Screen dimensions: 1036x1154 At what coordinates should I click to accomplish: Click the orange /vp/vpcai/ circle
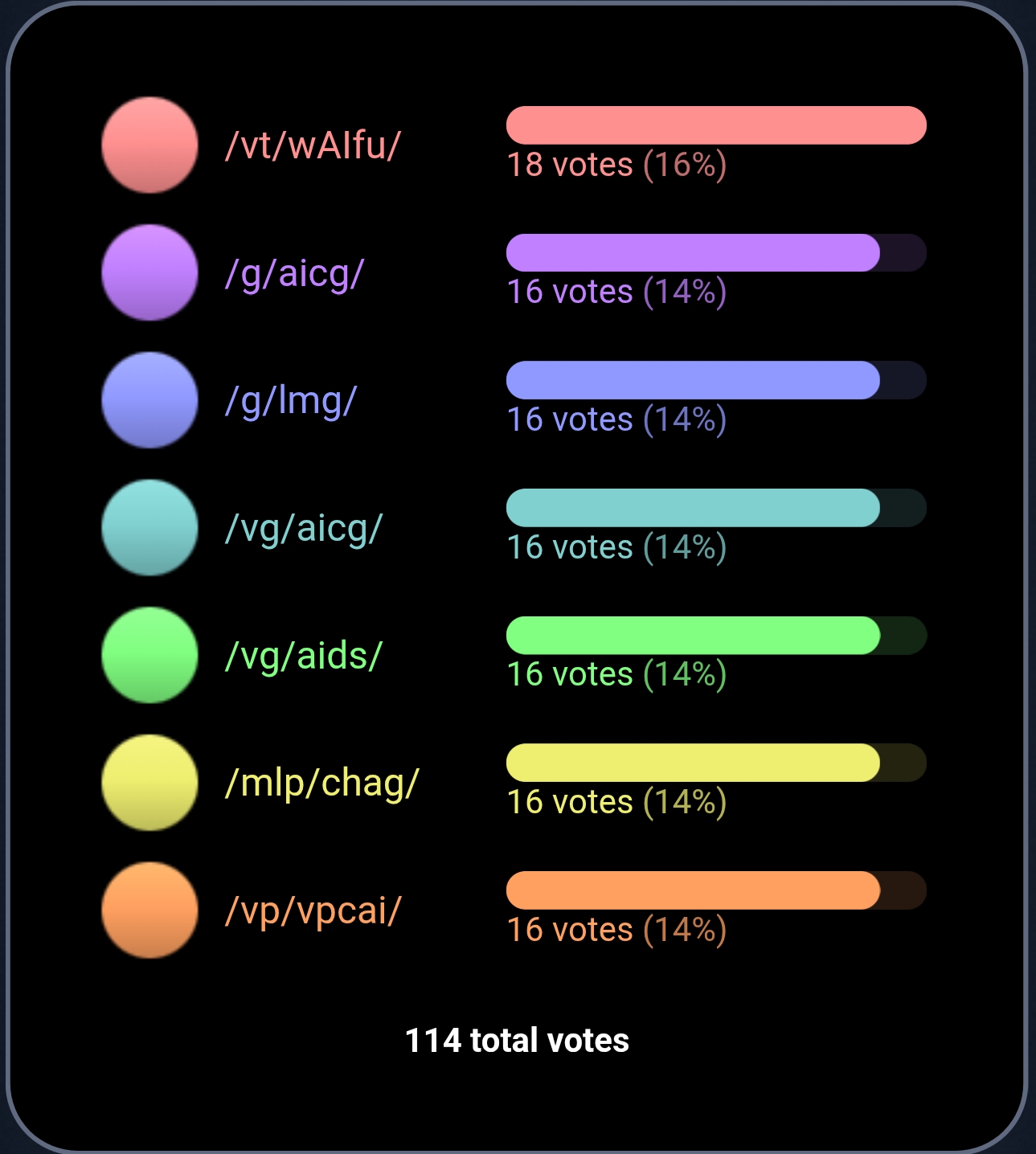click(149, 911)
